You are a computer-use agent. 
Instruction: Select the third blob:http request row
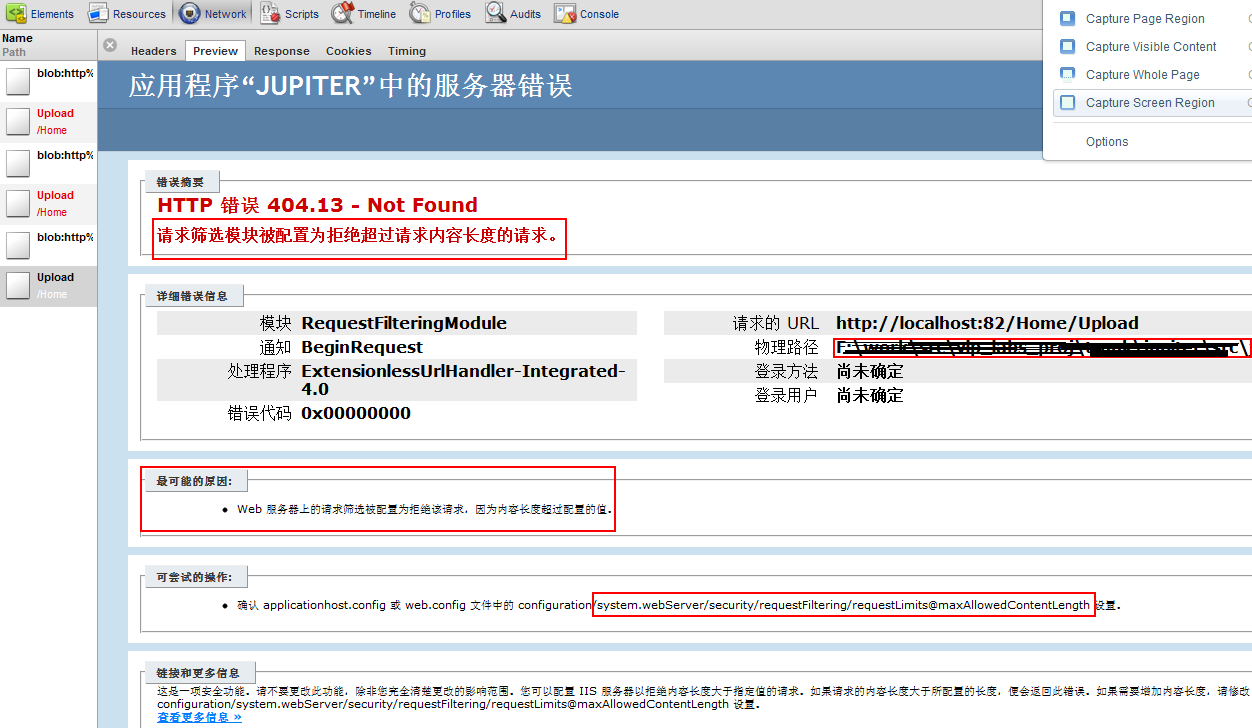(48, 245)
